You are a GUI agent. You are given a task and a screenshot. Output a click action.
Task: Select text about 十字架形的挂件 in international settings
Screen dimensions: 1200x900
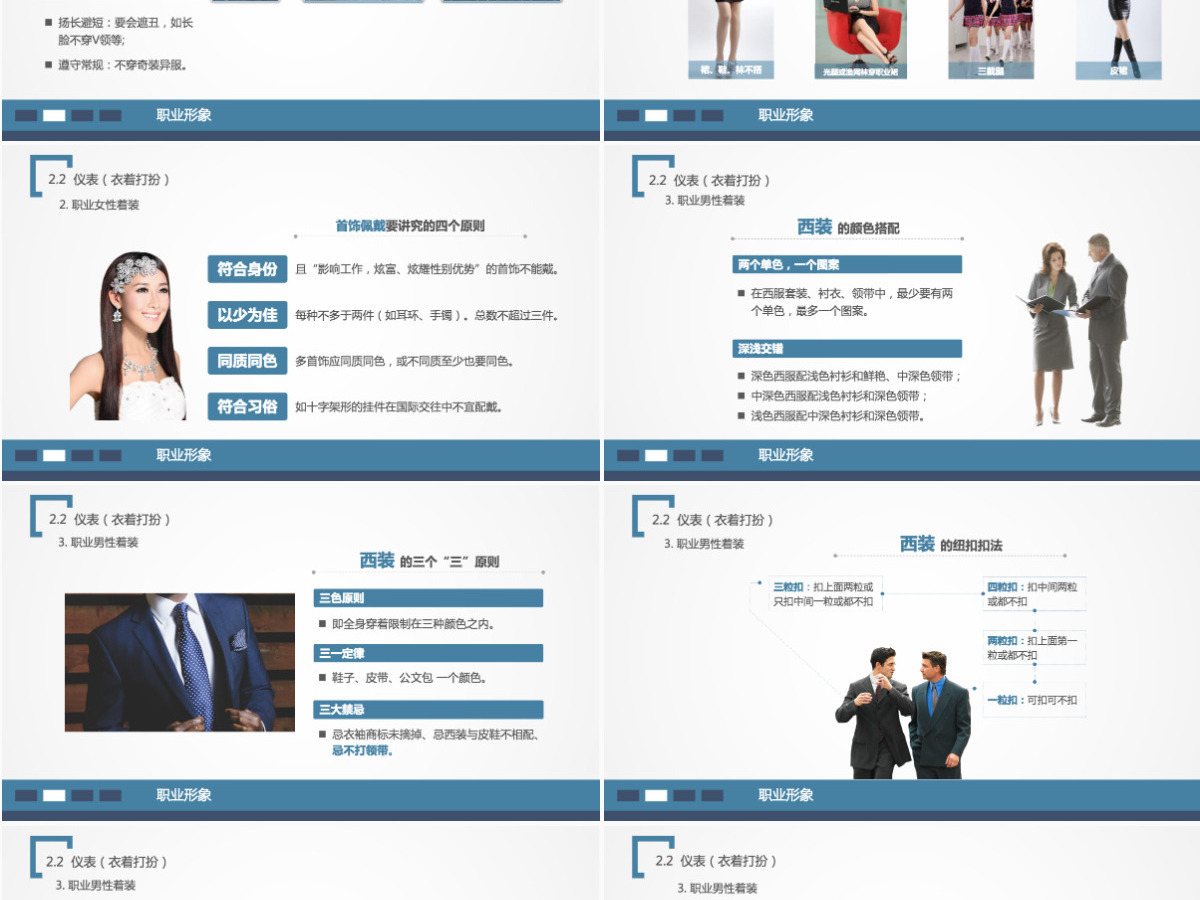coord(399,407)
